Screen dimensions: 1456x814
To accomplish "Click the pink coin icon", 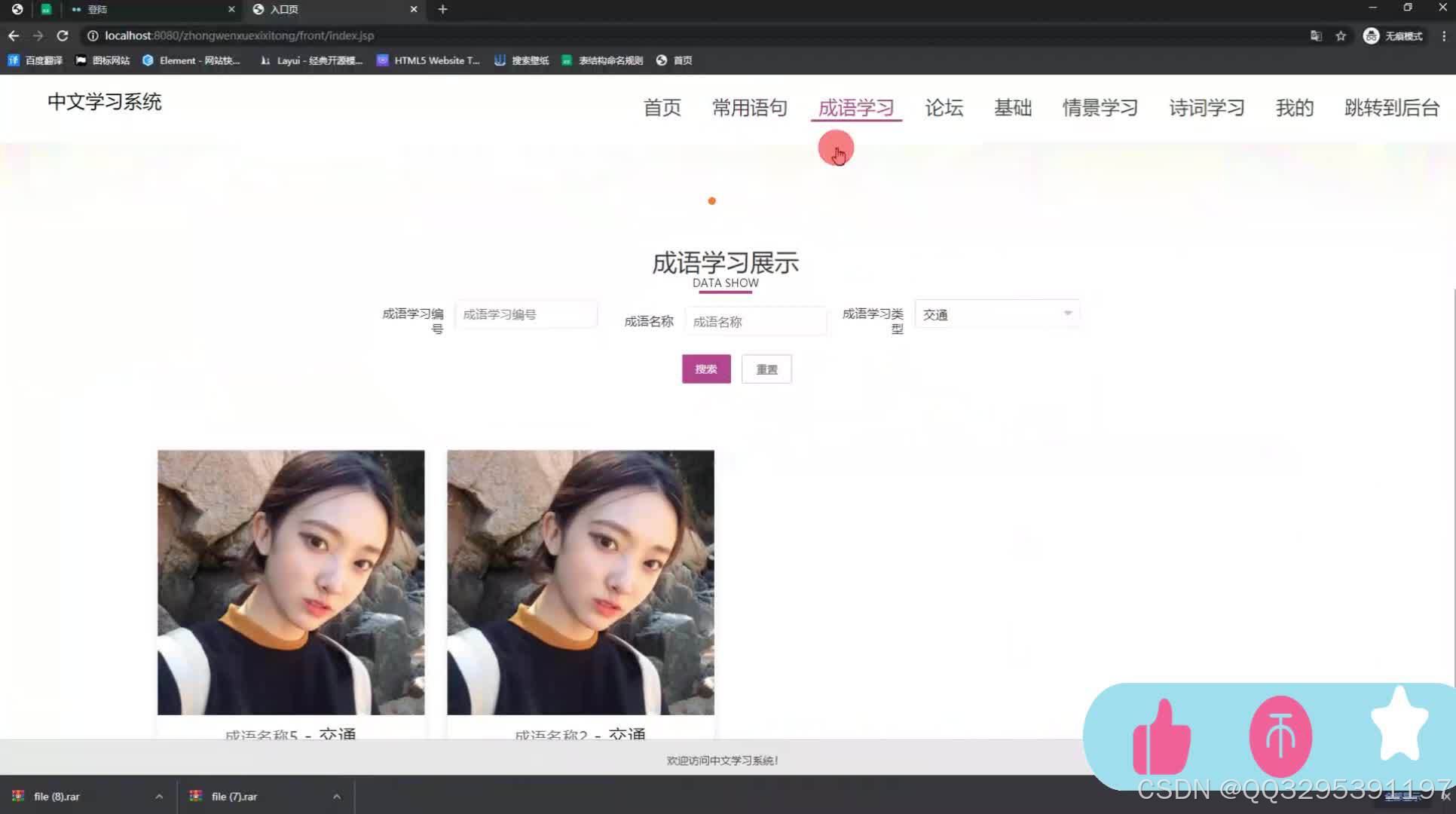I will [1280, 736].
